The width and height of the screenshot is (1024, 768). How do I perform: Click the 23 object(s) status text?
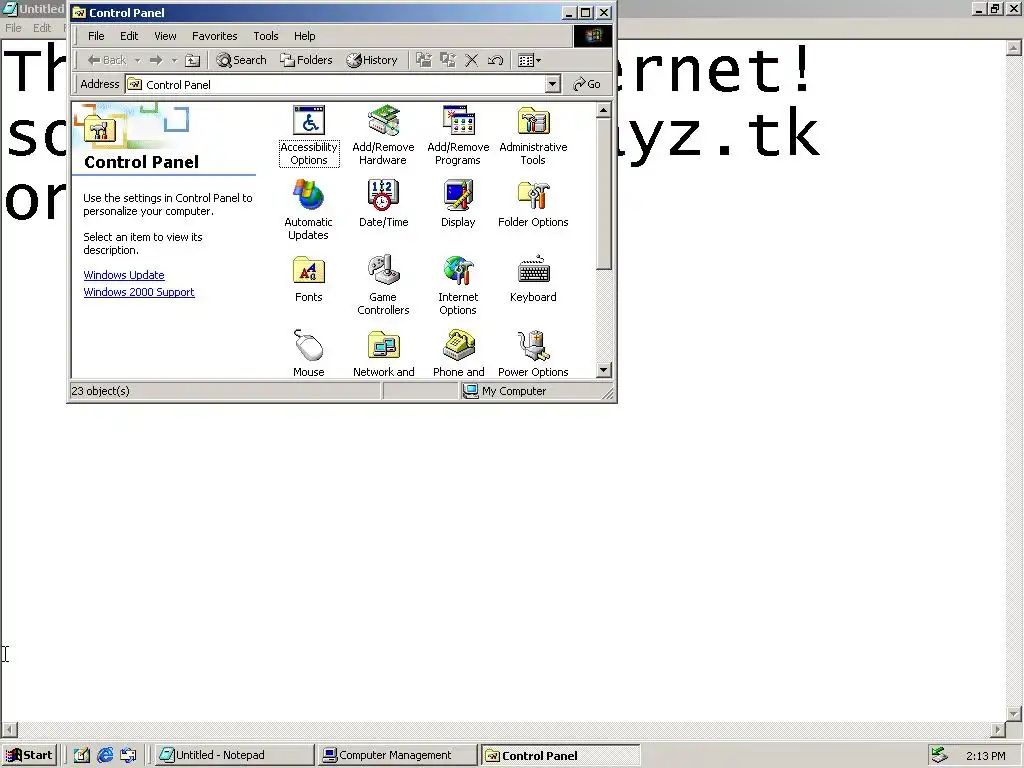point(101,391)
